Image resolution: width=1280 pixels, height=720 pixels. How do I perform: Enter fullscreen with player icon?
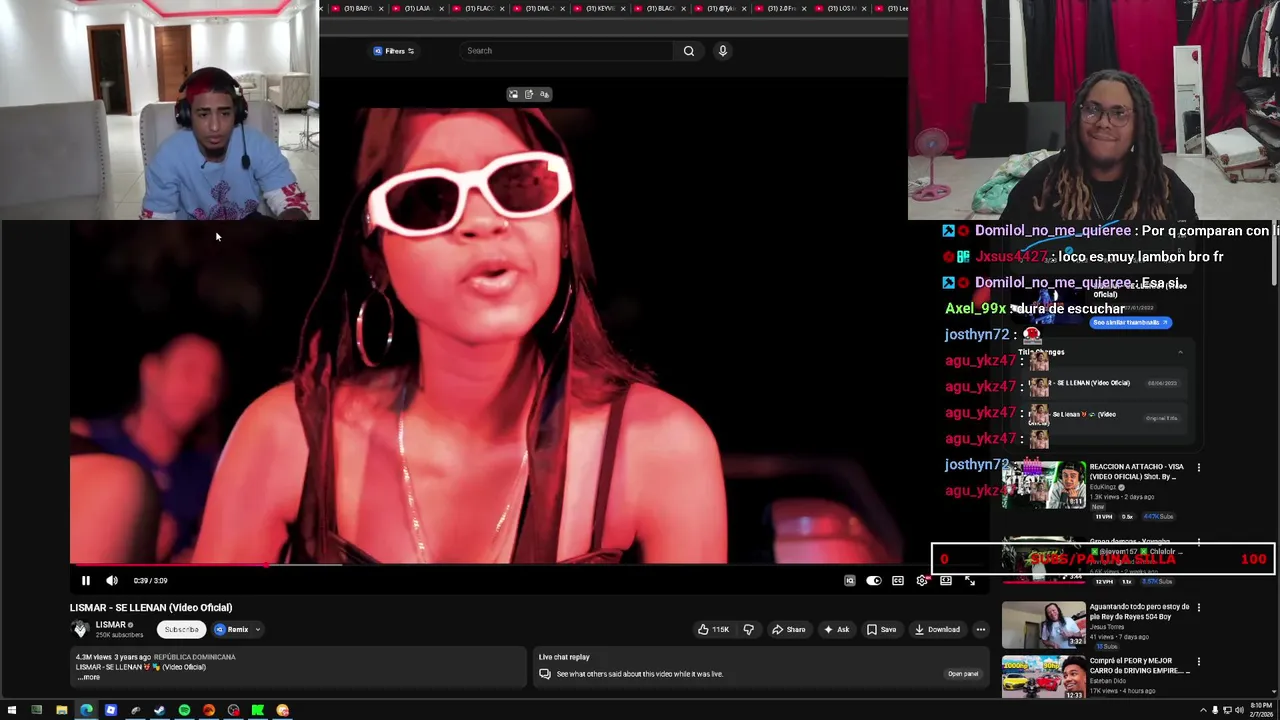(x=970, y=580)
